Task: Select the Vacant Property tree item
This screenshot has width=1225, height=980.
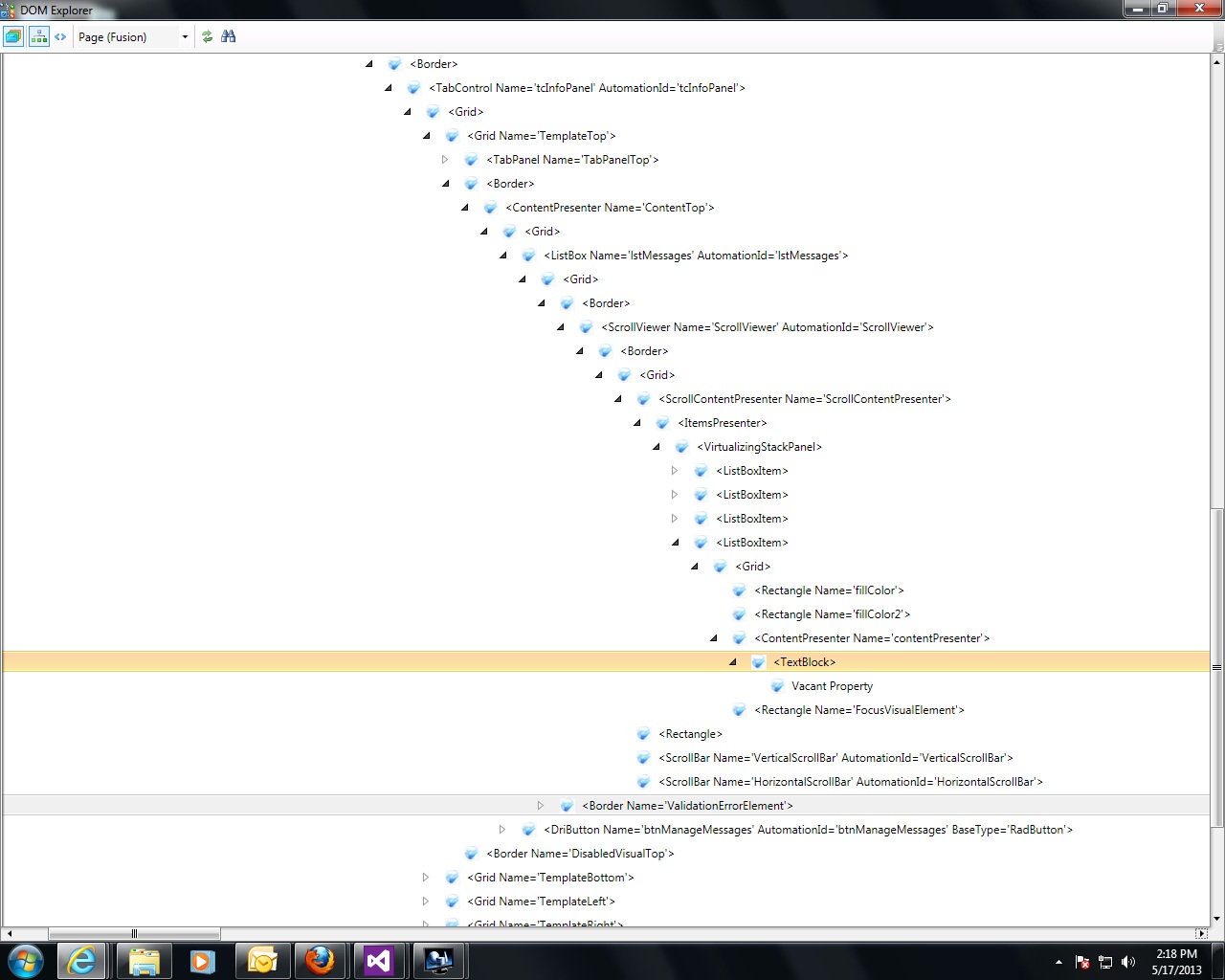Action: (833, 686)
